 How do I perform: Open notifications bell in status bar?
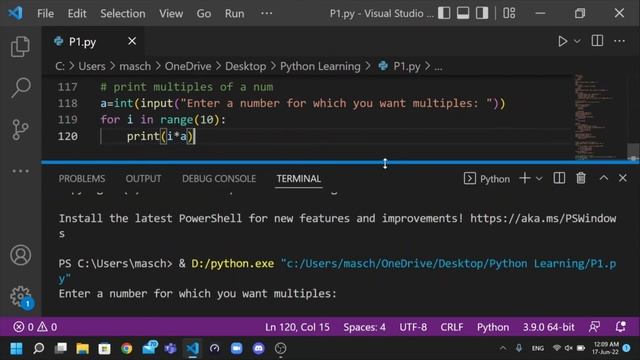(x=620, y=327)
